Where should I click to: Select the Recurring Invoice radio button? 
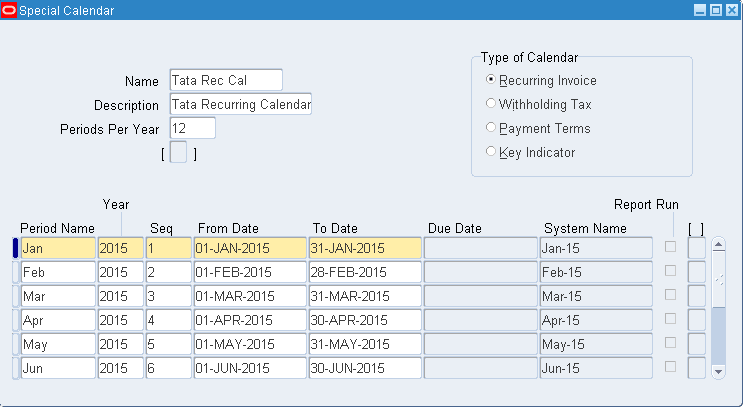click(x=490, y=80)
